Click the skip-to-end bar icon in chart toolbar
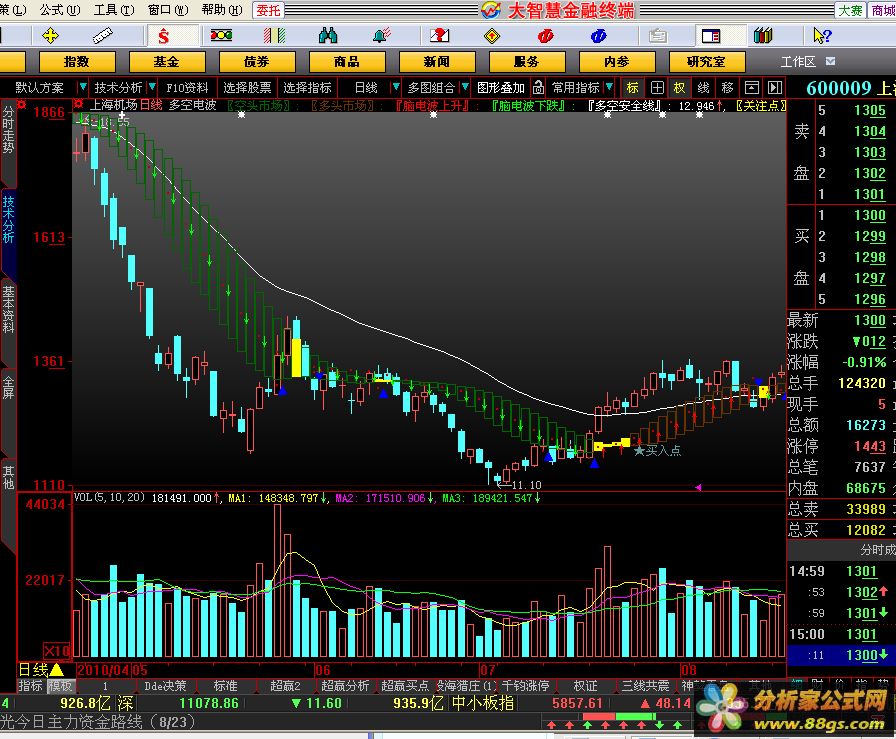 pos(775,87)
